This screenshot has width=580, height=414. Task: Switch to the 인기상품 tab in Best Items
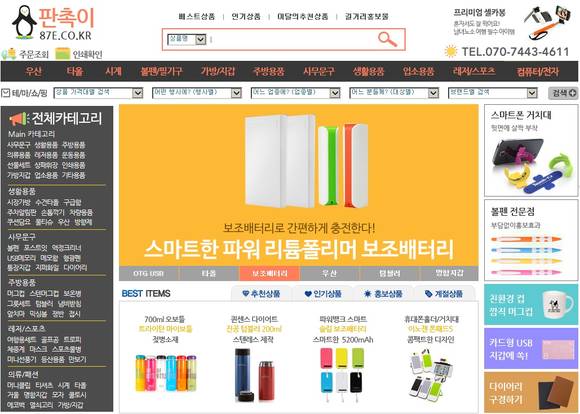pos(323,294)
